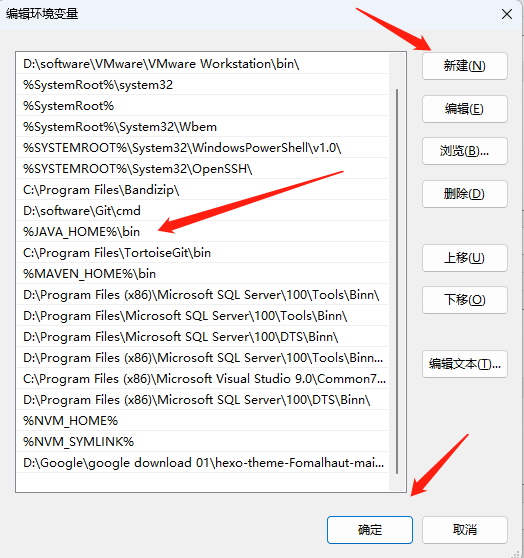Select the hexo-theme-Fomalhaut-mai... path entry
Screen dimensions: 524x558
(203, 463)
